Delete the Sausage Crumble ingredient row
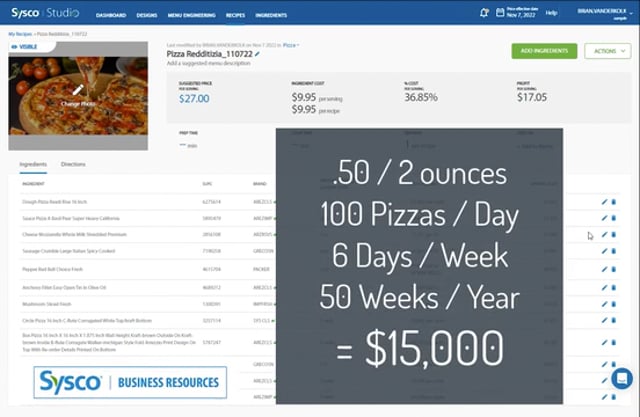Viewport: 640px width, 417px height. tap(613, 251)
